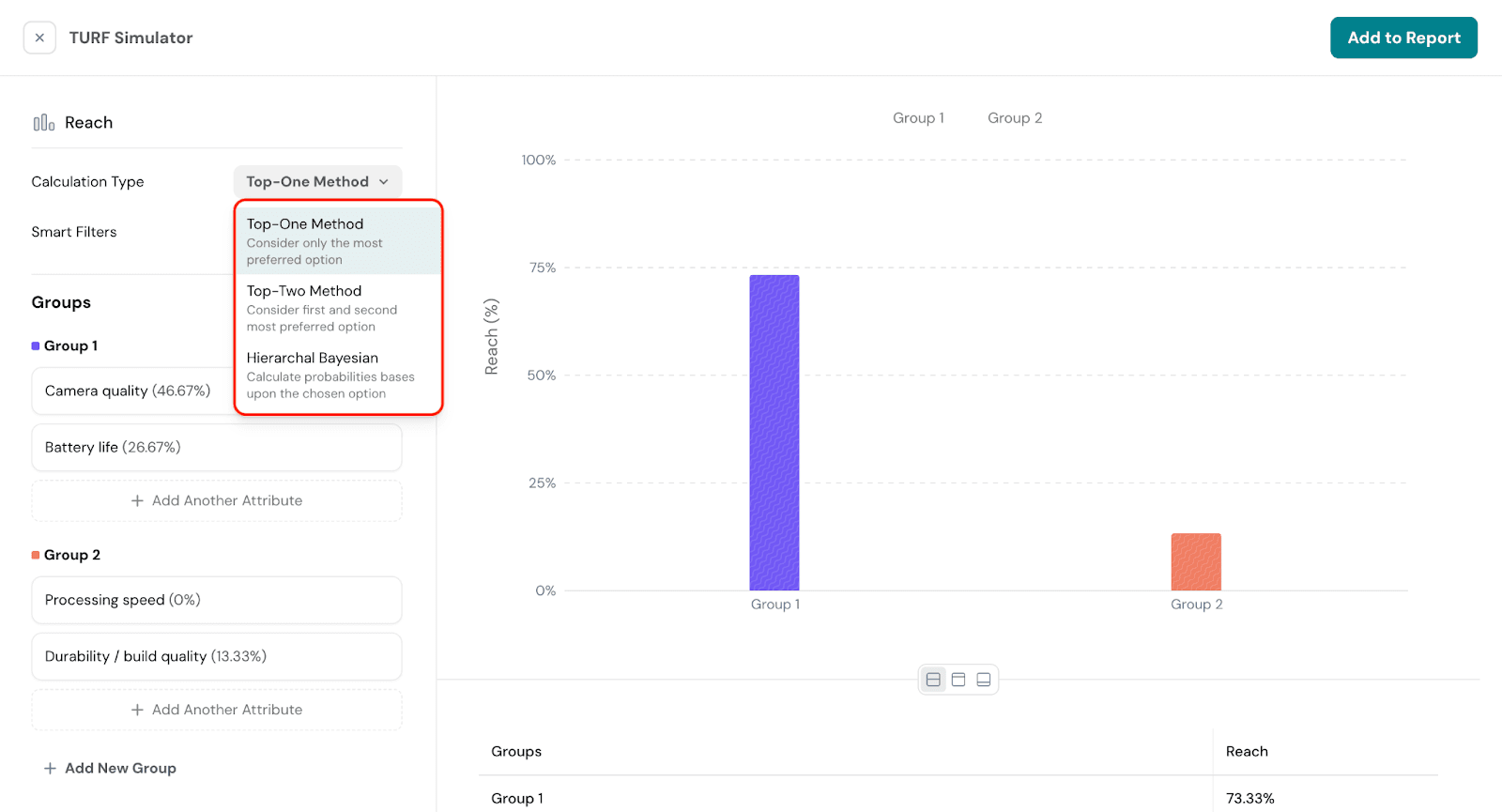Close the TURF Simulator with the X icon
The image size is (1502, 812).
tap(39, 38)
